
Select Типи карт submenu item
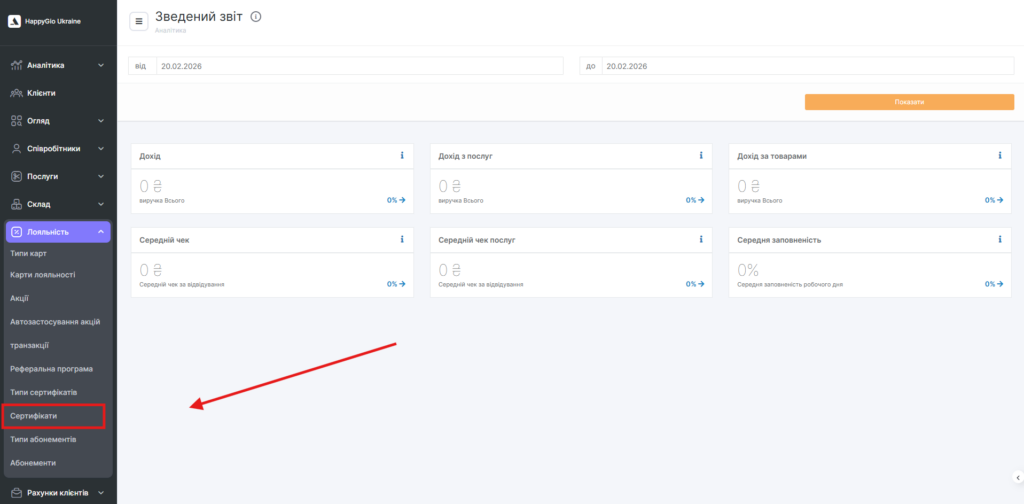pyautogui.click(x=28, y=254)
